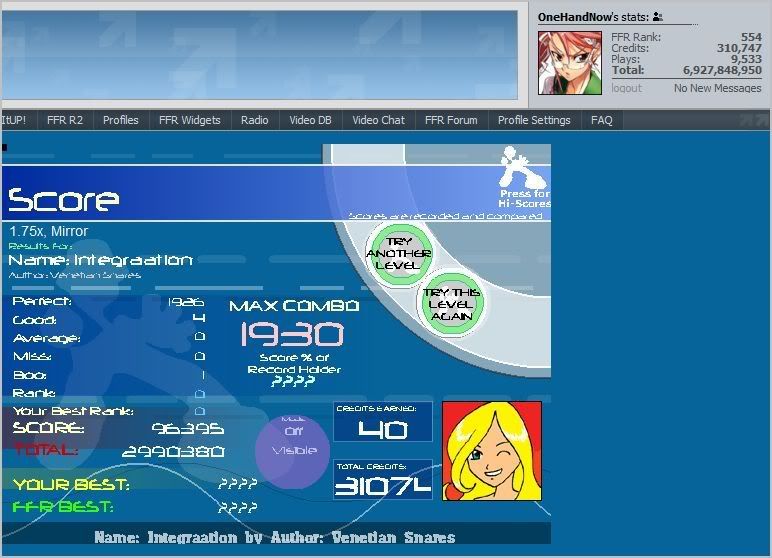772x558 pixels.
Task: Click the logout link
Action: pos(626,88)
